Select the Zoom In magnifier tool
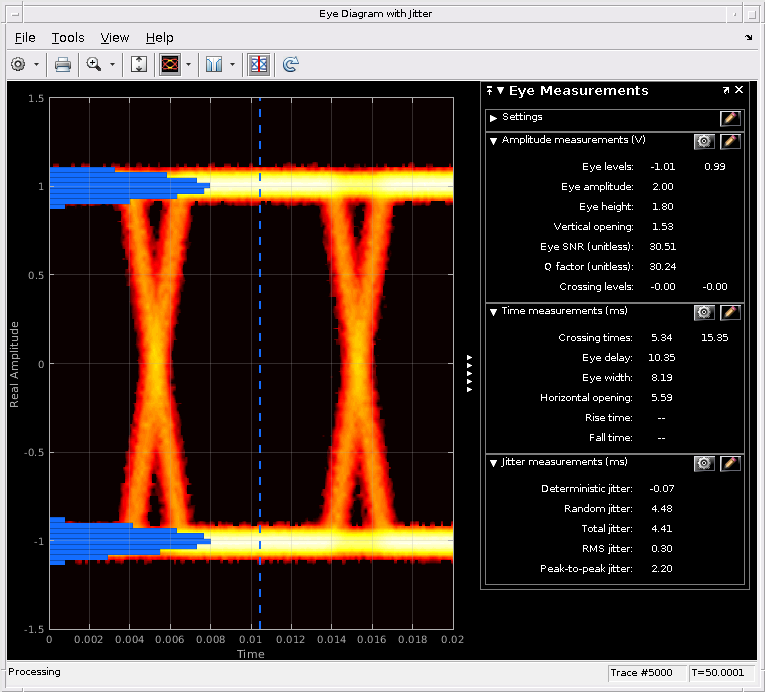Image resolution: width=765 pixels, height=692 pixels. pyautogui.click(x=94, y=64)
